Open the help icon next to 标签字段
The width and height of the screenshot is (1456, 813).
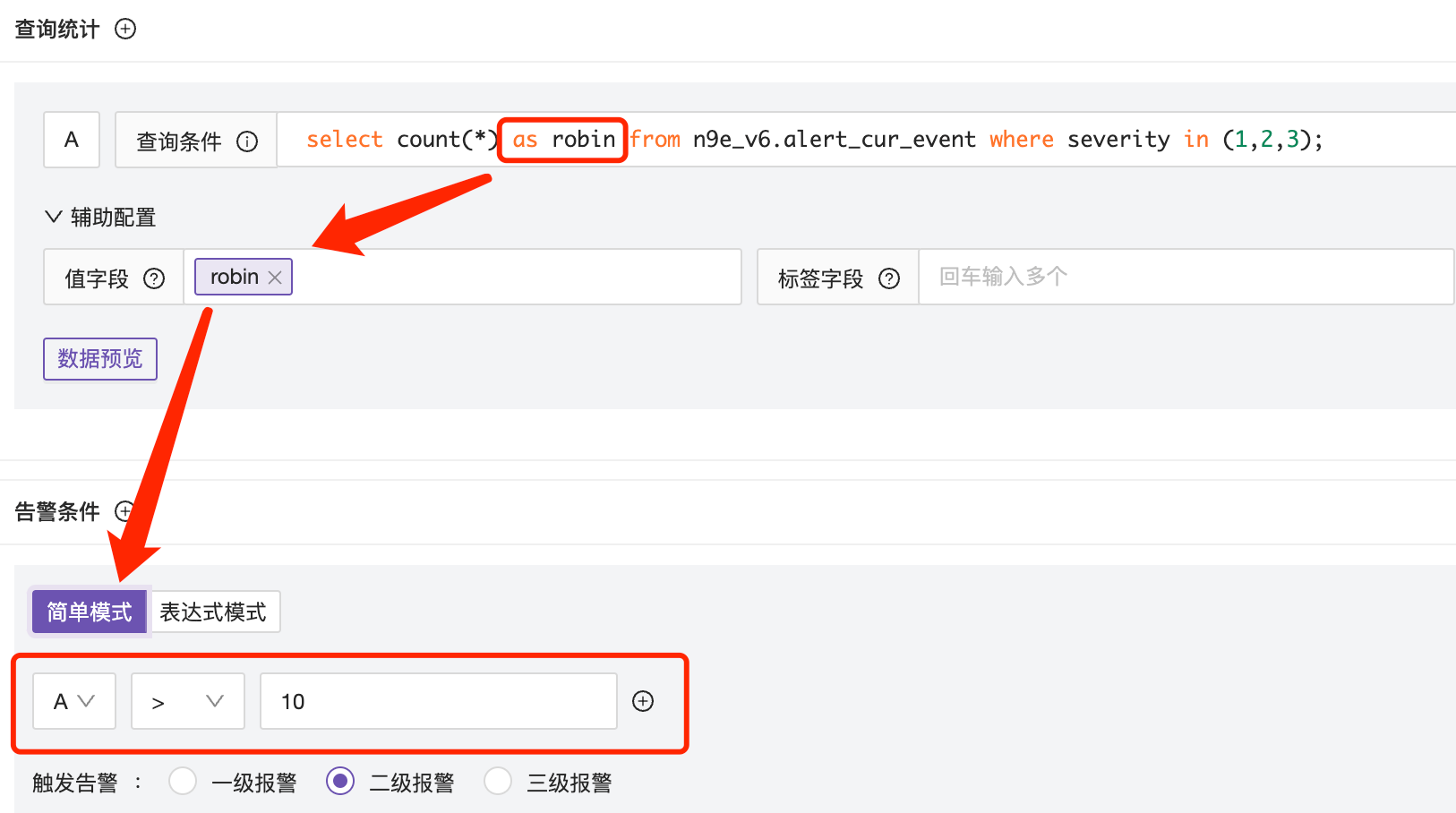pos(888,278)
